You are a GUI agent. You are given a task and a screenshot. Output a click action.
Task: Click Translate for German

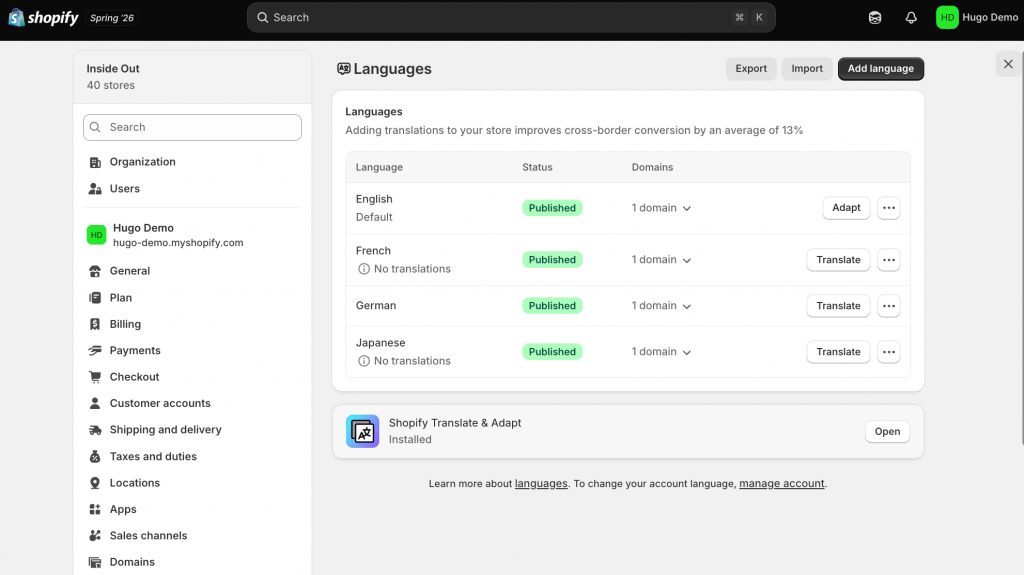pos(838,306)
